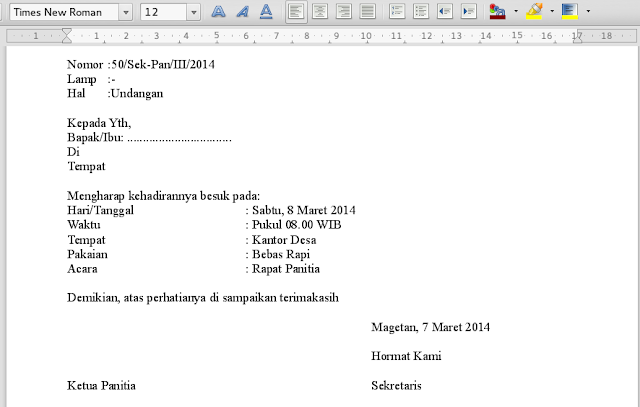Image resolution: width=640 pixels, height=407 pixels.
Task: Click the label "Hari/Tanggal"
Action: pyautogui.click(x=100, y=210)
